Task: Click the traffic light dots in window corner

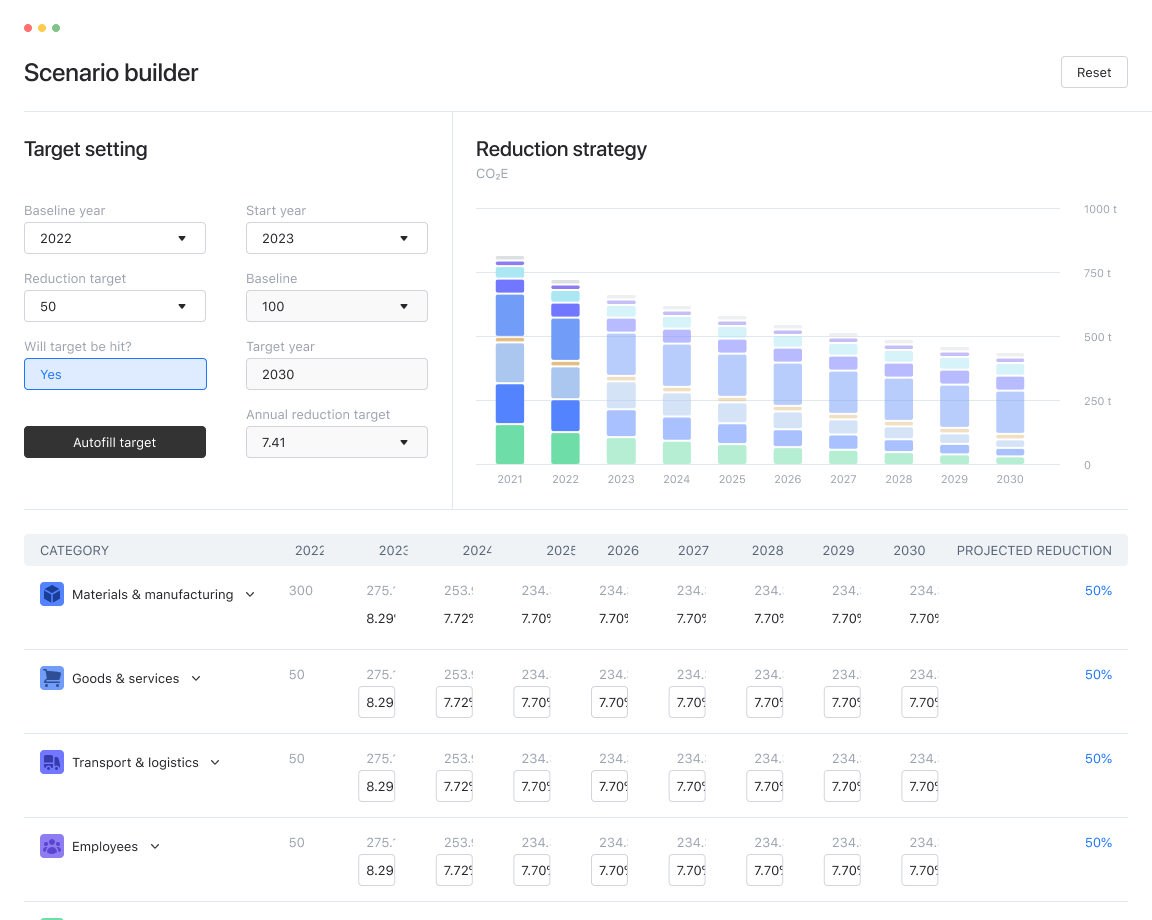Action: 41,29
